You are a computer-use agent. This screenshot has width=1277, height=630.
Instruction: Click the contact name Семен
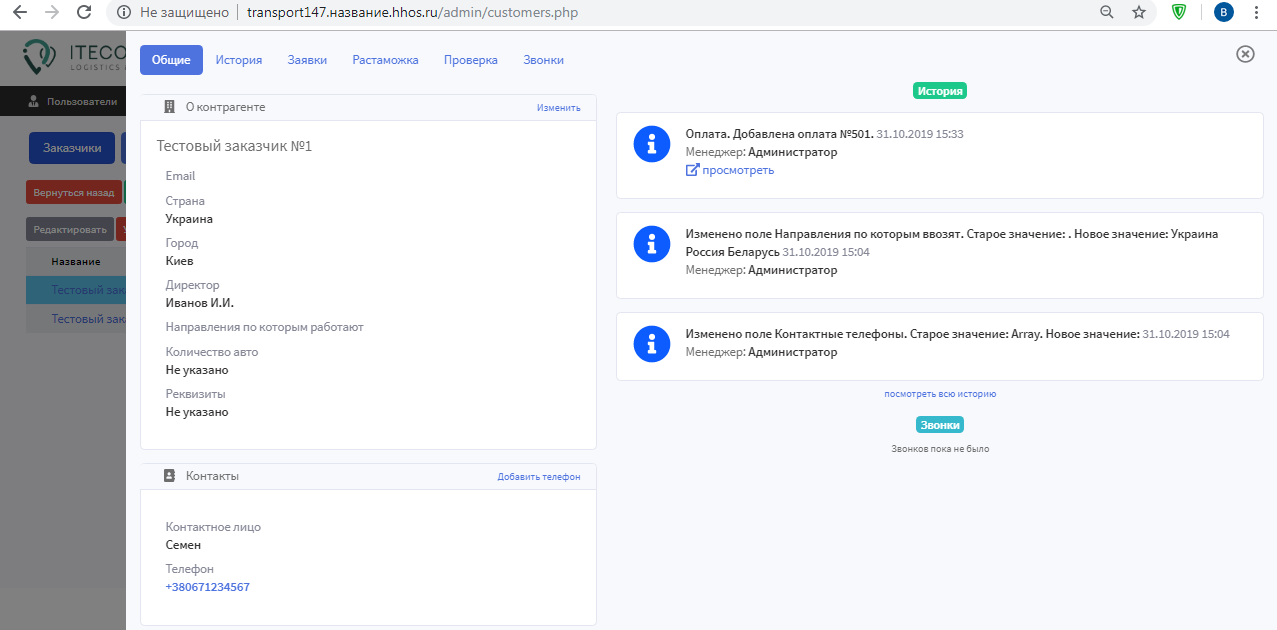[x=184, y=545]
